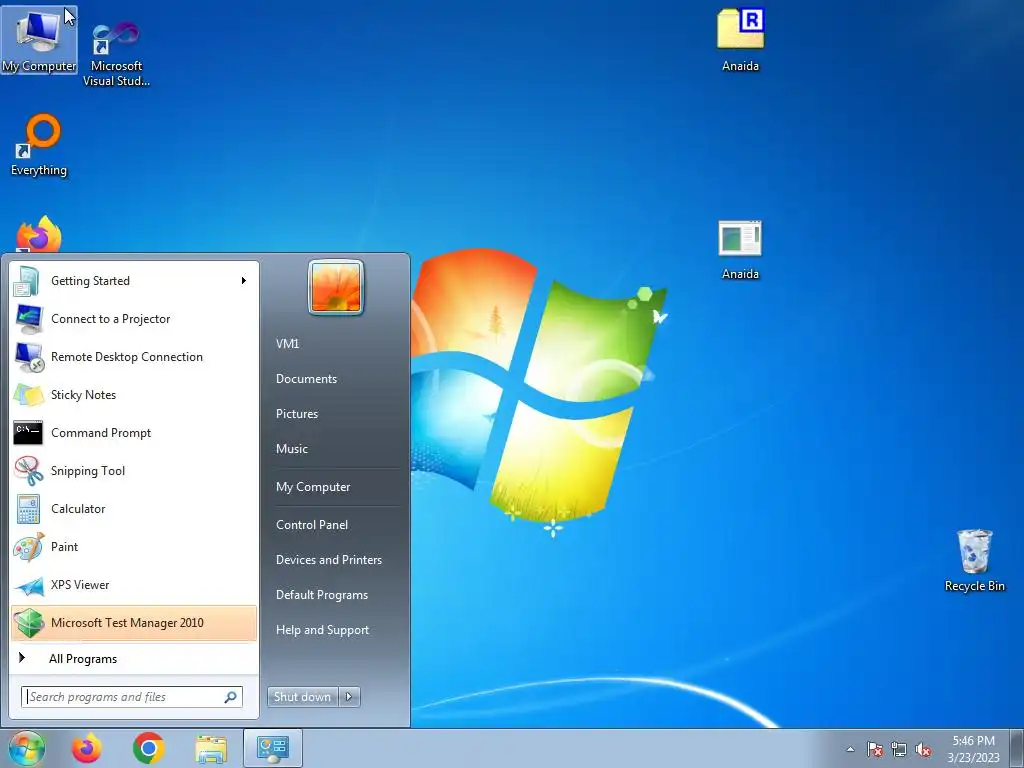Click the Action Center flag tray icon
1024x768 pixels.
pyautogui.click(x=875, y=750)
